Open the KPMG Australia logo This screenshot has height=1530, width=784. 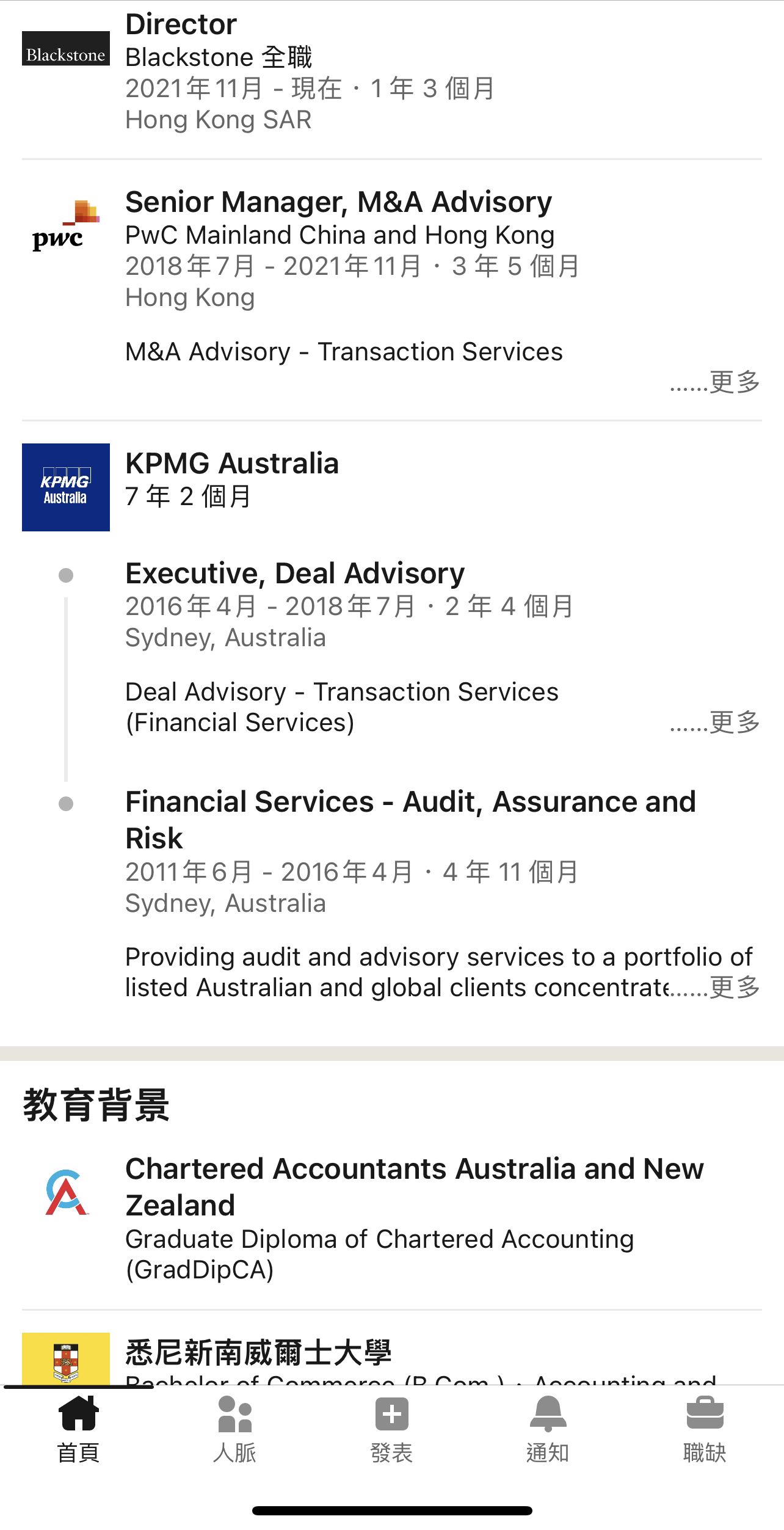(x=66, y=487)
